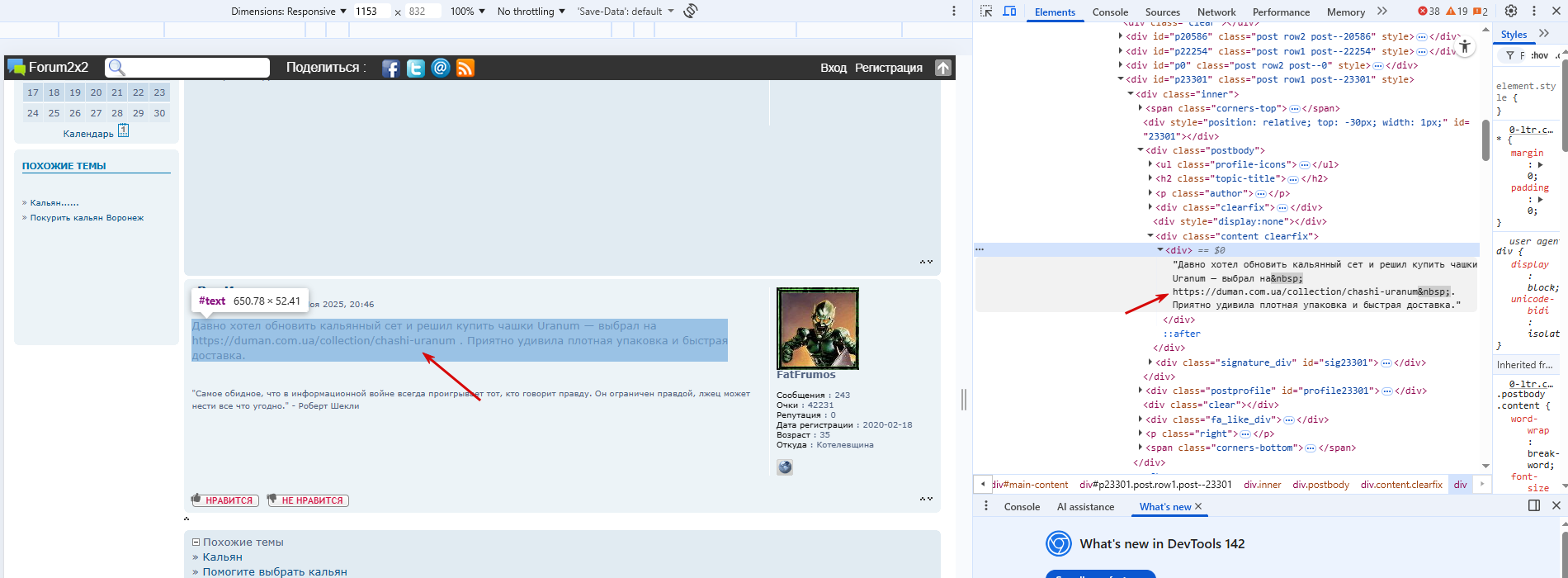1568x578 pixels.
Task: Expand the div#p22254 node
Action: (1121, 51)
